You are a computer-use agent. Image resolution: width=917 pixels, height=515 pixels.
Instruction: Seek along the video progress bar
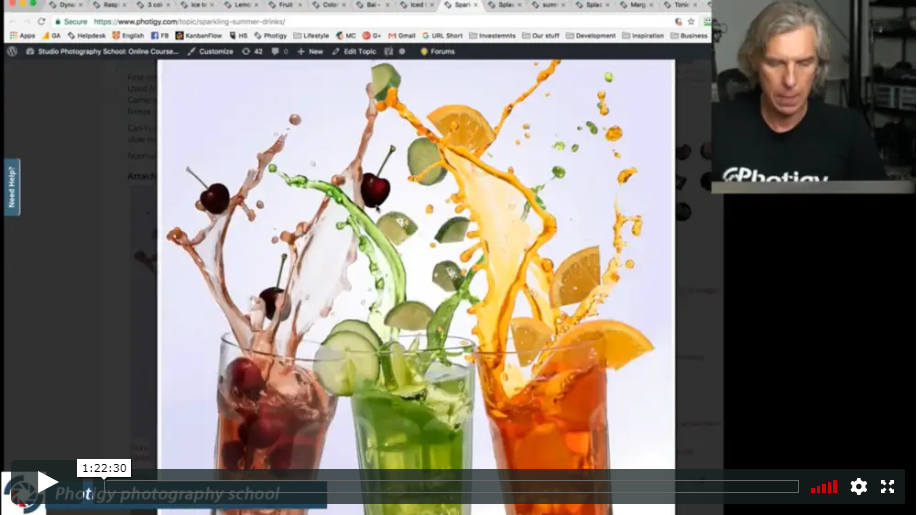451,486
